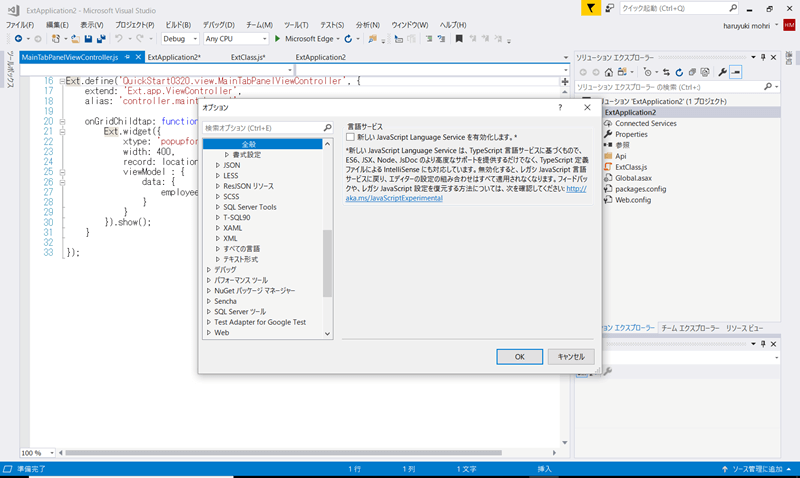Expand the デバッグ options node

click(x=209, y=270)
